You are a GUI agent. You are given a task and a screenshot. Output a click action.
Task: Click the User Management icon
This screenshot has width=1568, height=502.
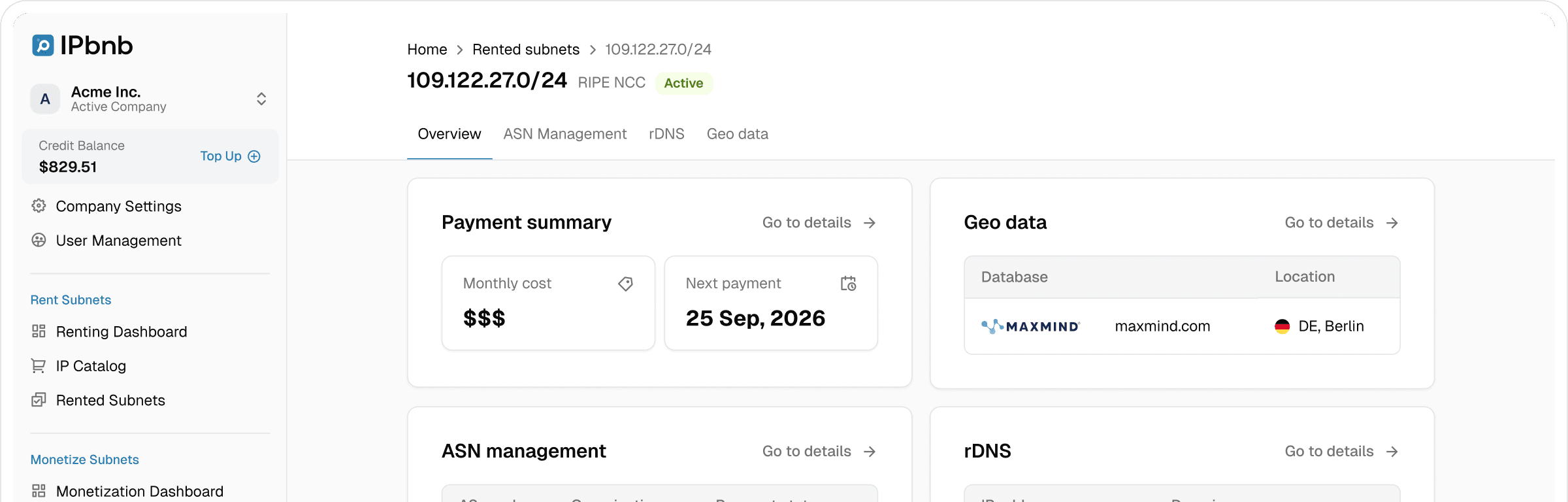39,241
